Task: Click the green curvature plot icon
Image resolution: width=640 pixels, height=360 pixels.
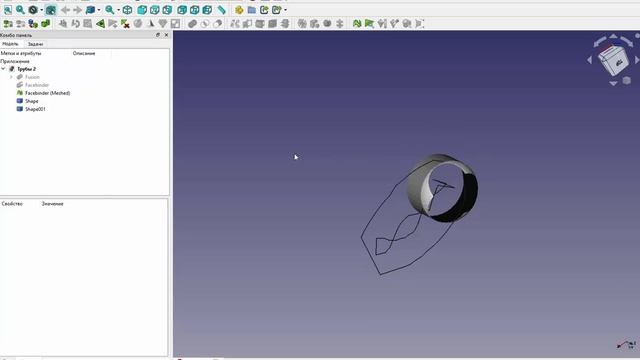Action: point(357,24)
